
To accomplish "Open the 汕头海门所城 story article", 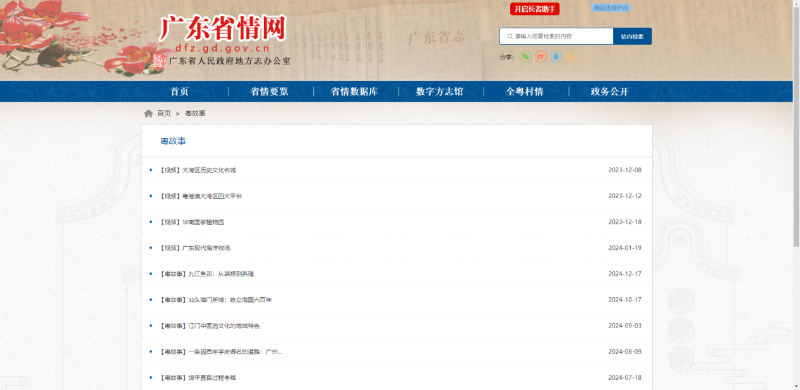I will pyautogui.click(x=215, y=300).
